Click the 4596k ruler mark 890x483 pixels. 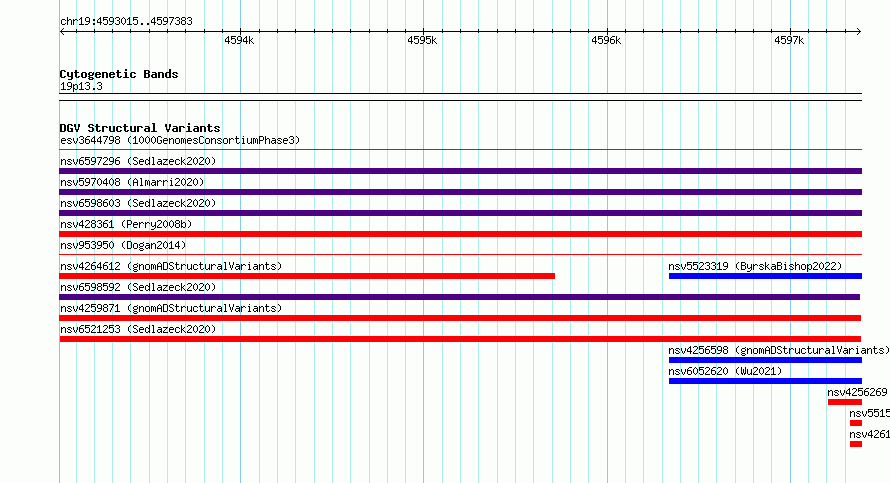pos(606,40)
